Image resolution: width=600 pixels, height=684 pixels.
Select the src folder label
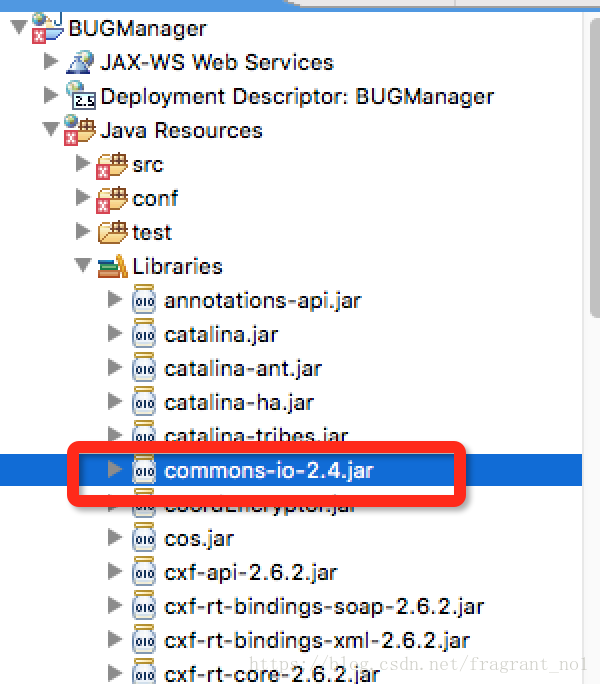point(148,166)
